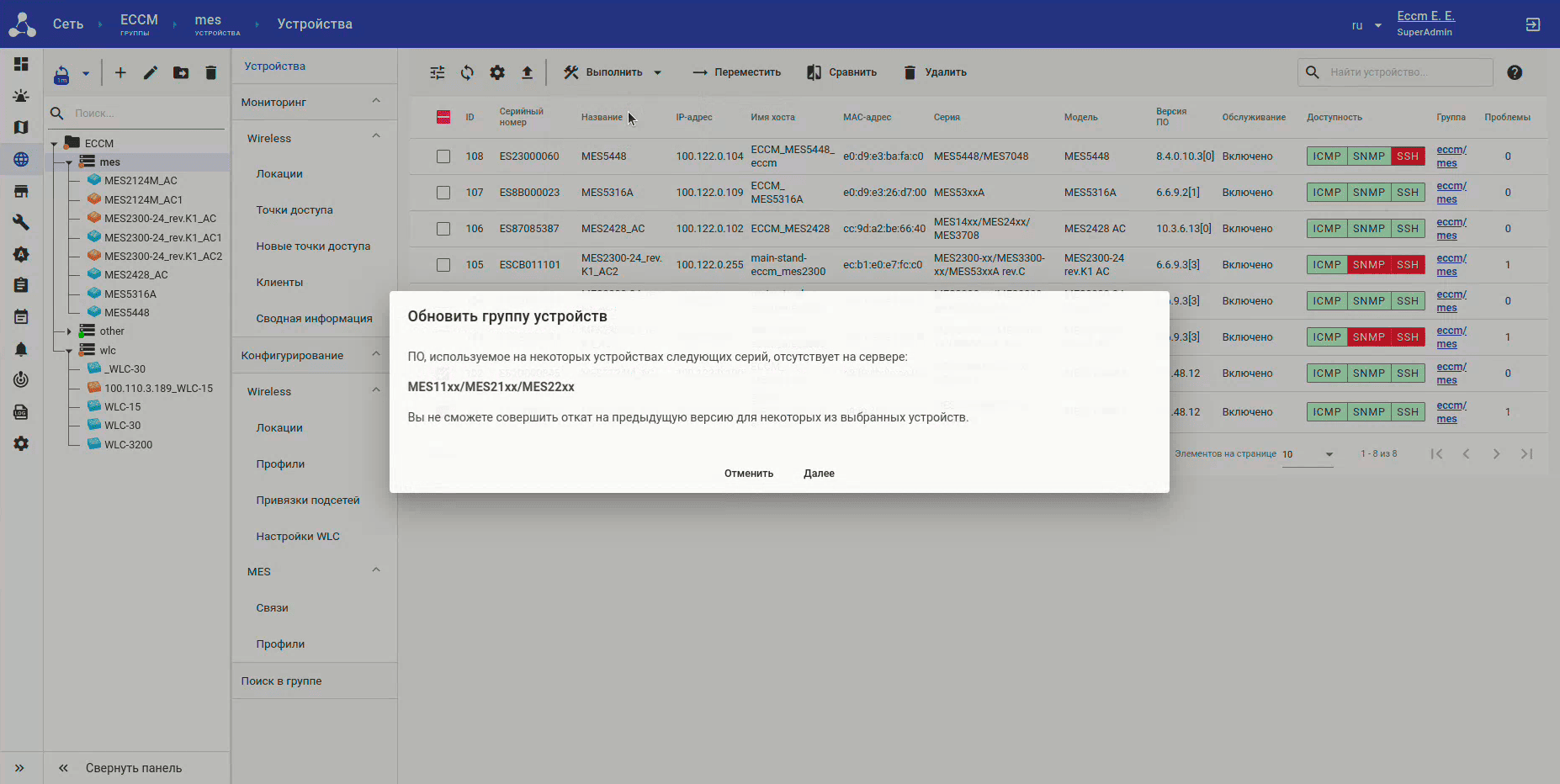Click Отменить button in dialog
The width and height of the screenshot is (1560, 784).
(x=748, y=474)
